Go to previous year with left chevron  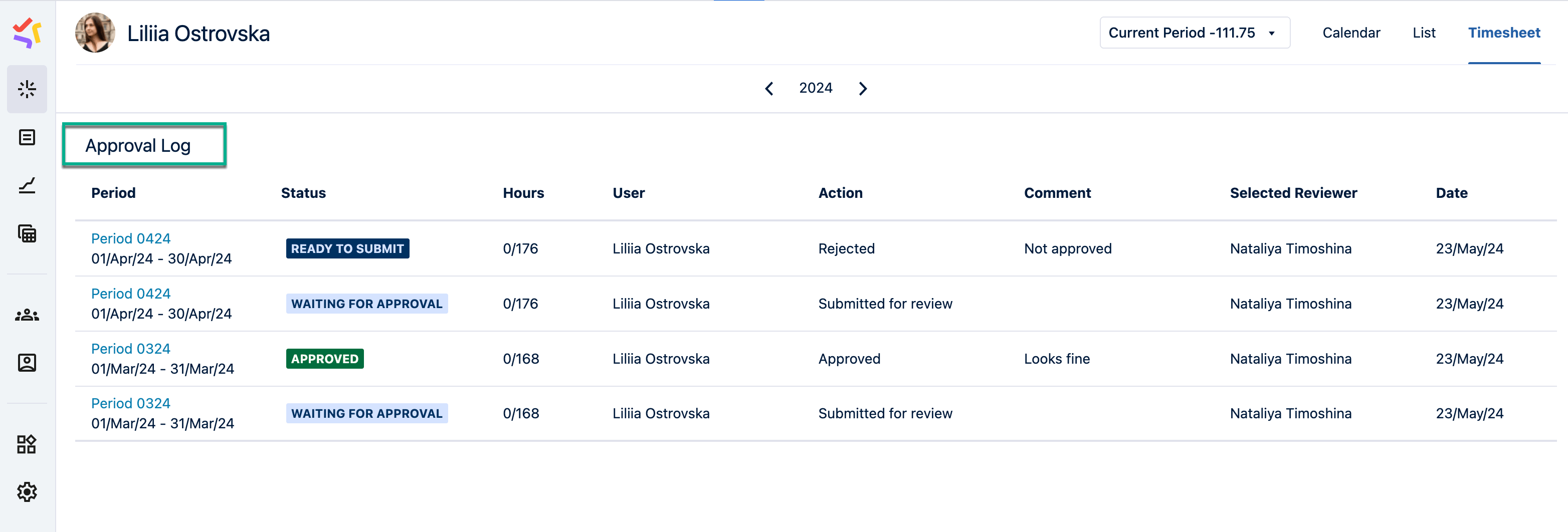(769, 88)
